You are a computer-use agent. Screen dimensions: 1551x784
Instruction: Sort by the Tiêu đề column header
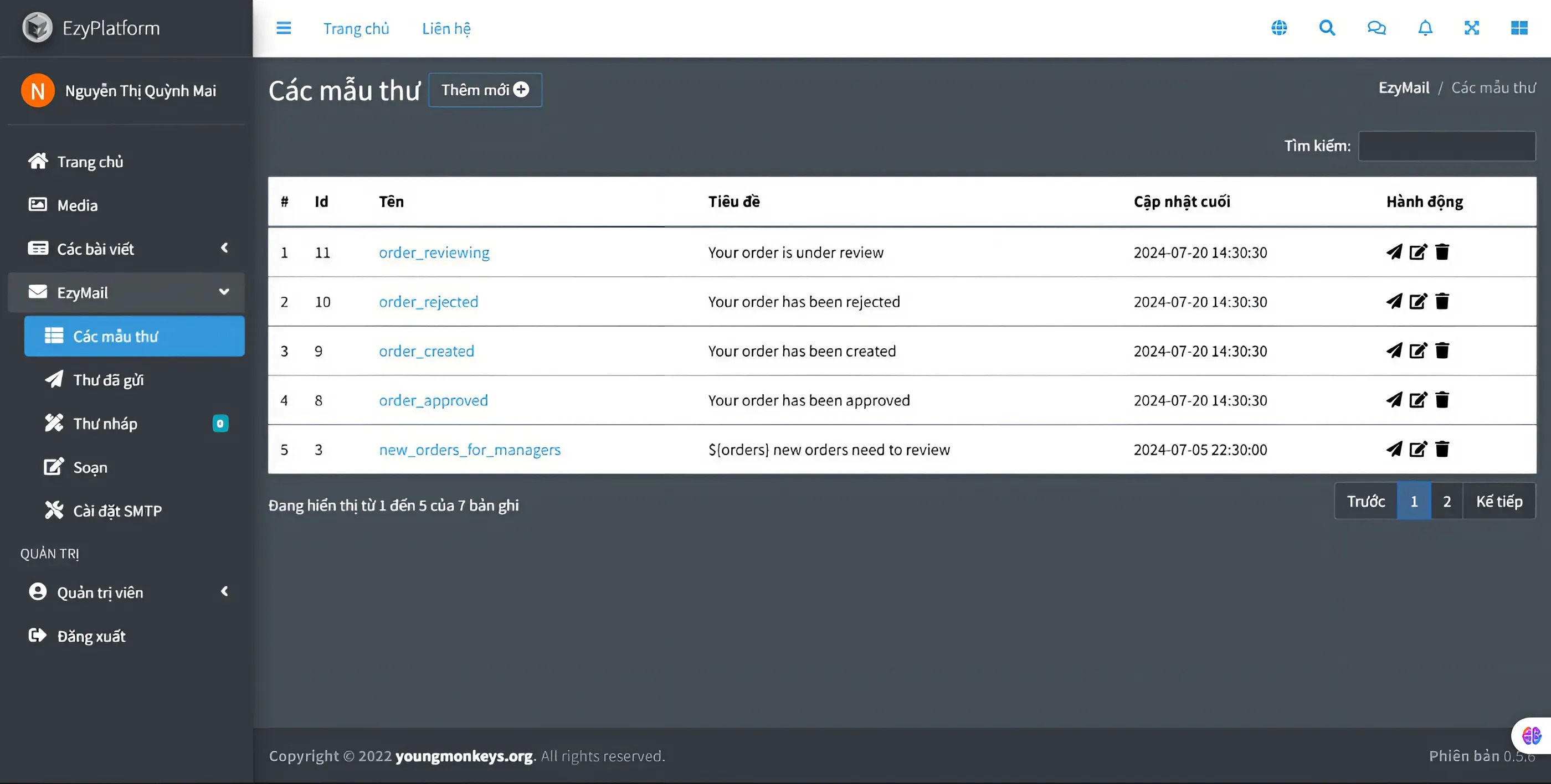click(734, 202)
